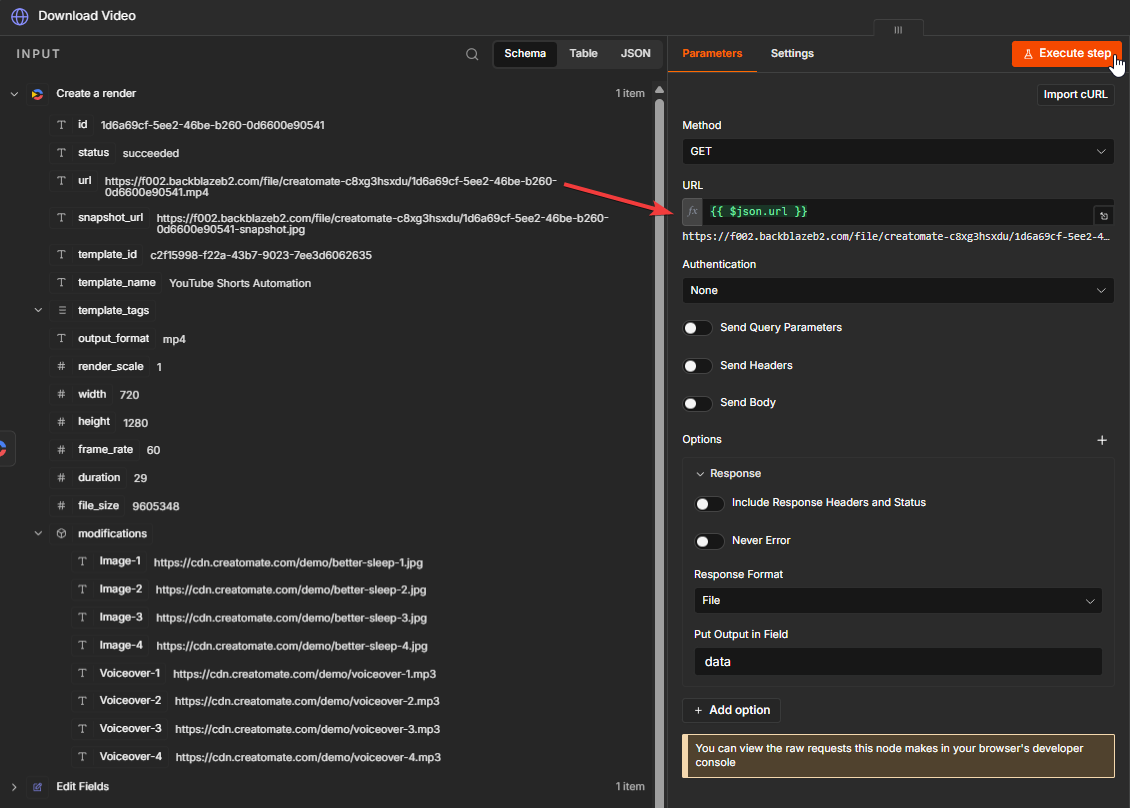Click the snapshot_url field label
1130x808 pixels.
110,218
